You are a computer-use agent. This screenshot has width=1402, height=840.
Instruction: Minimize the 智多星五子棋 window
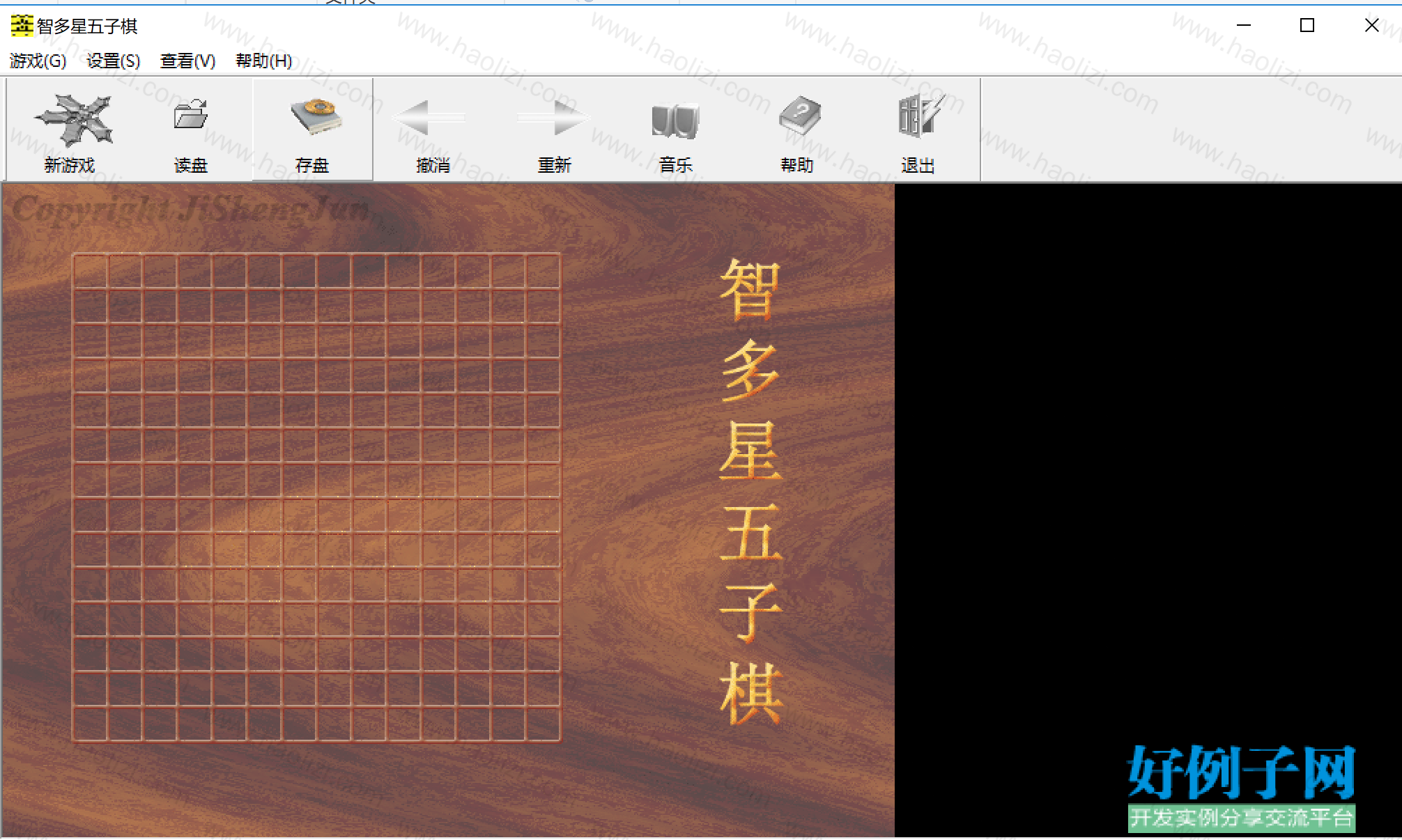tap(1244, 26)
